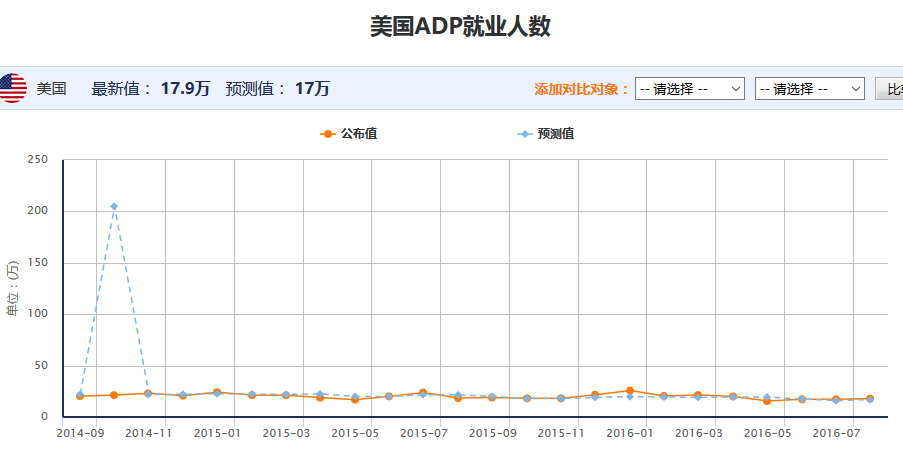Click the forecast value 17万
Image resolution: width=903 pixels, height=449 pixels.
click(x=312, y=89)
